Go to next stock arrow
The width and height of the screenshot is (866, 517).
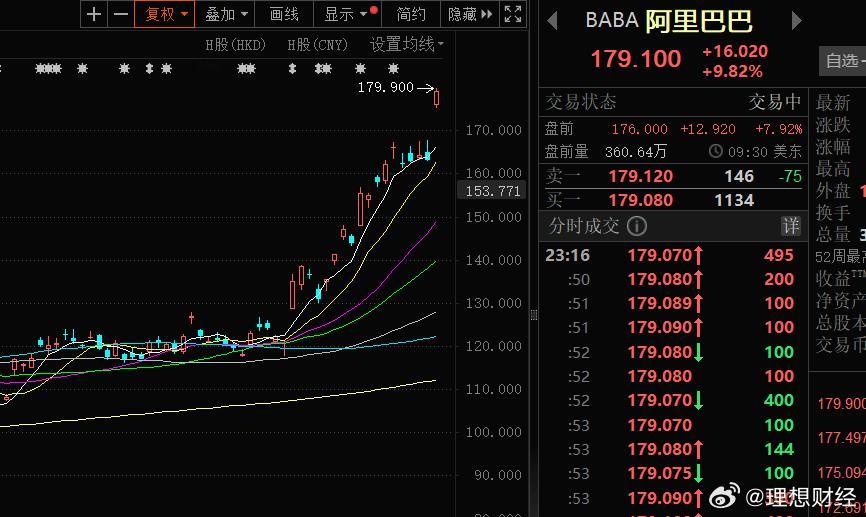click(796, 21)
